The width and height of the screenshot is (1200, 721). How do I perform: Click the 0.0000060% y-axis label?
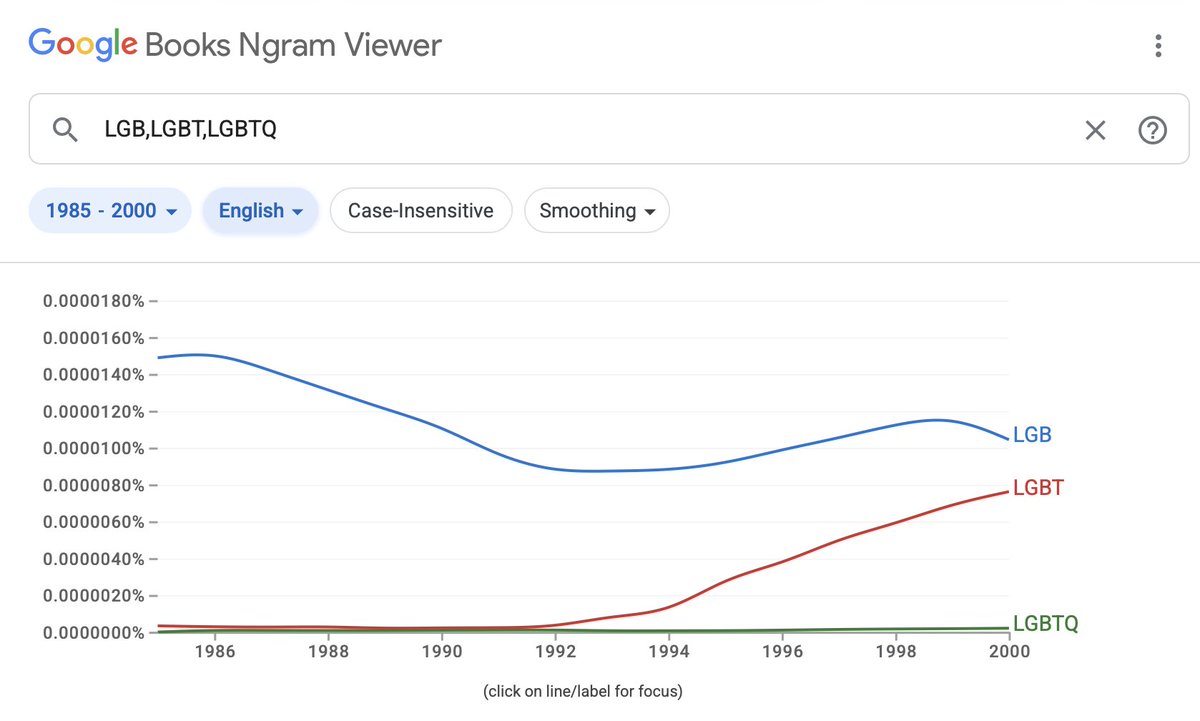point(94,523)
